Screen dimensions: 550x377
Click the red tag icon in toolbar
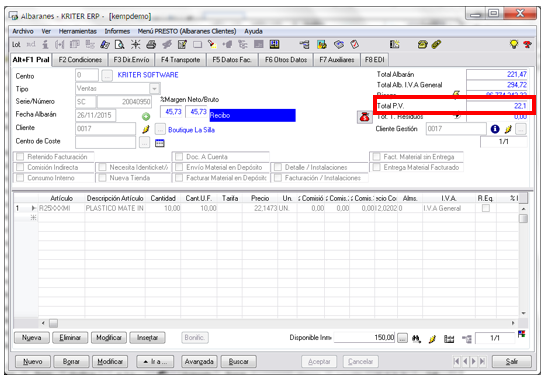click(355, 45)
